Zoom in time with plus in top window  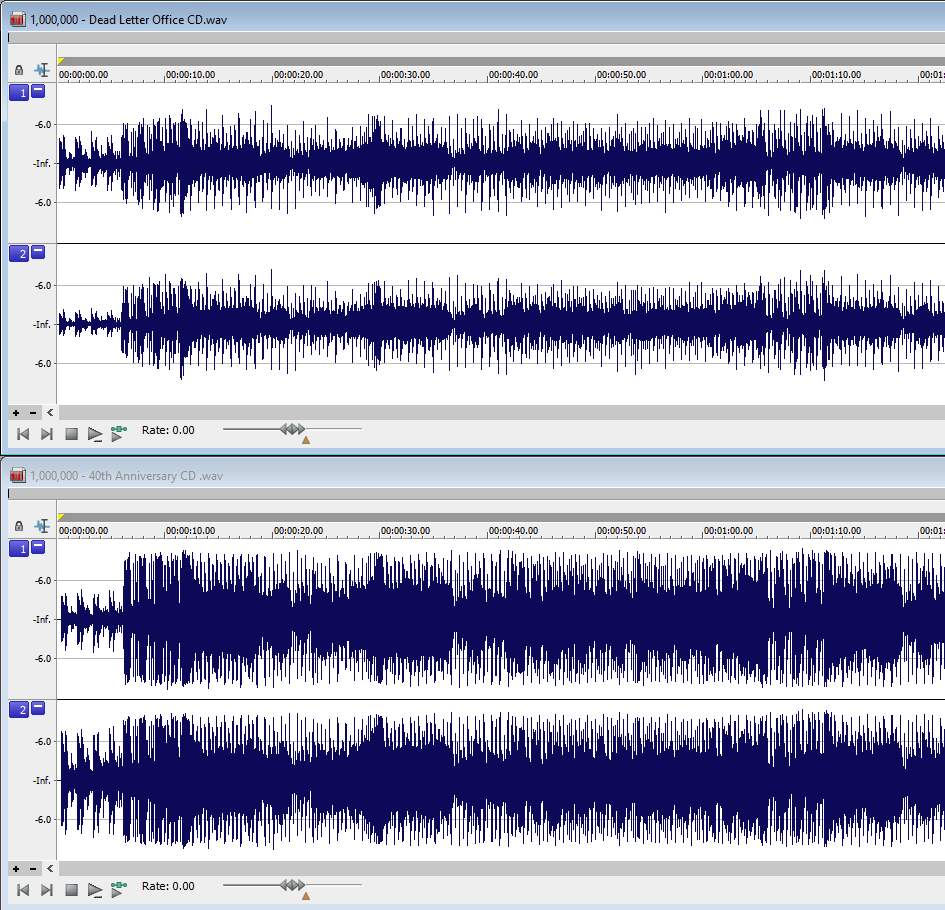tap(16, 412)
